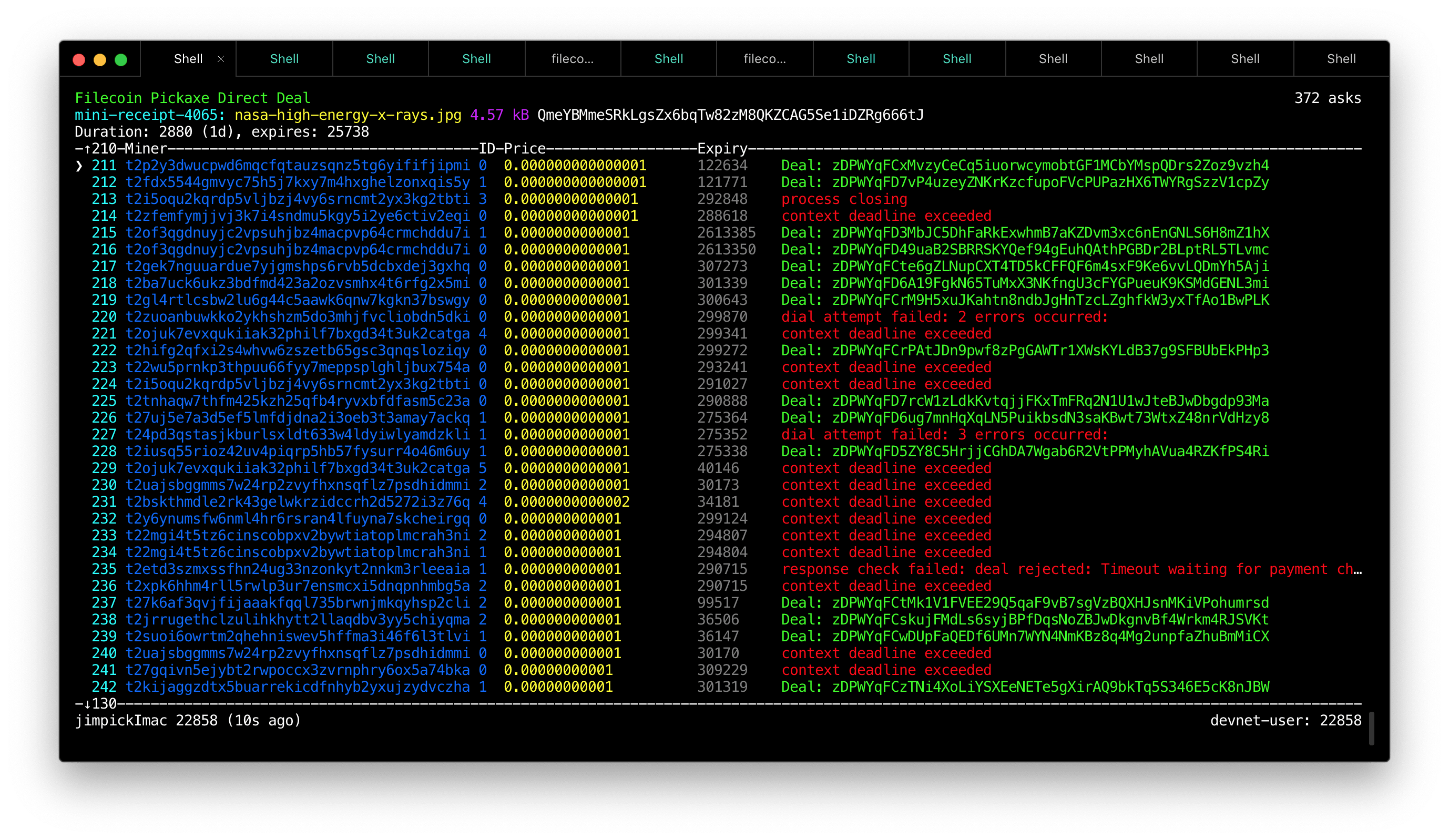
Task: Click the 'Duration: 2880 (1d), expires: 25738' line
Action: pyautogui.click(x=222, y=131)
